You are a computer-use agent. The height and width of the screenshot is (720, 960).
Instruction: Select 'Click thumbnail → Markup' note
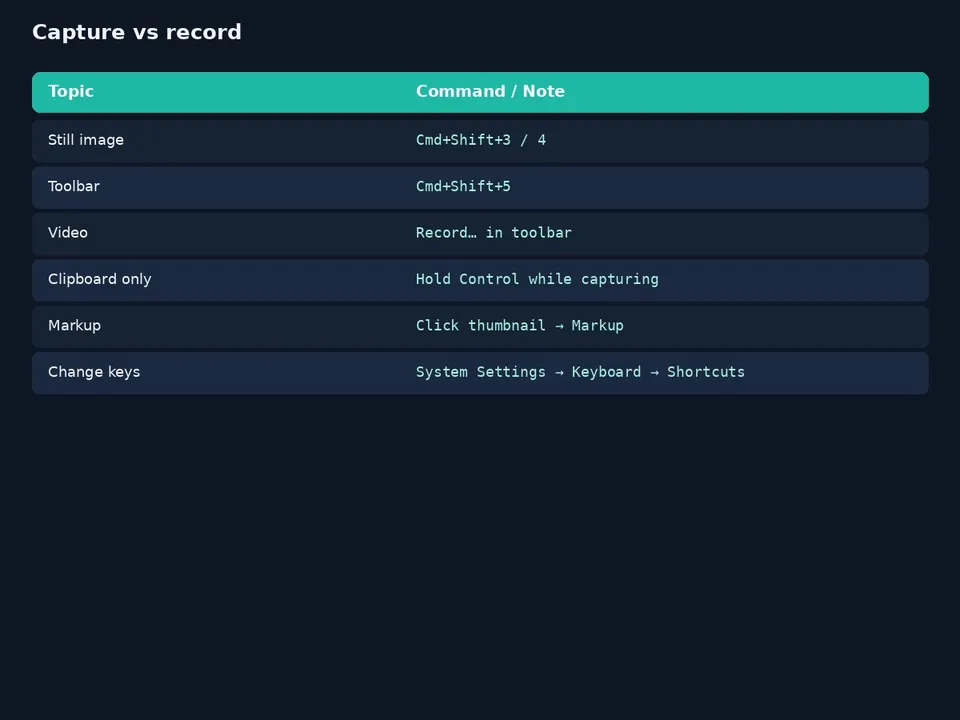(x=520, y=326)
